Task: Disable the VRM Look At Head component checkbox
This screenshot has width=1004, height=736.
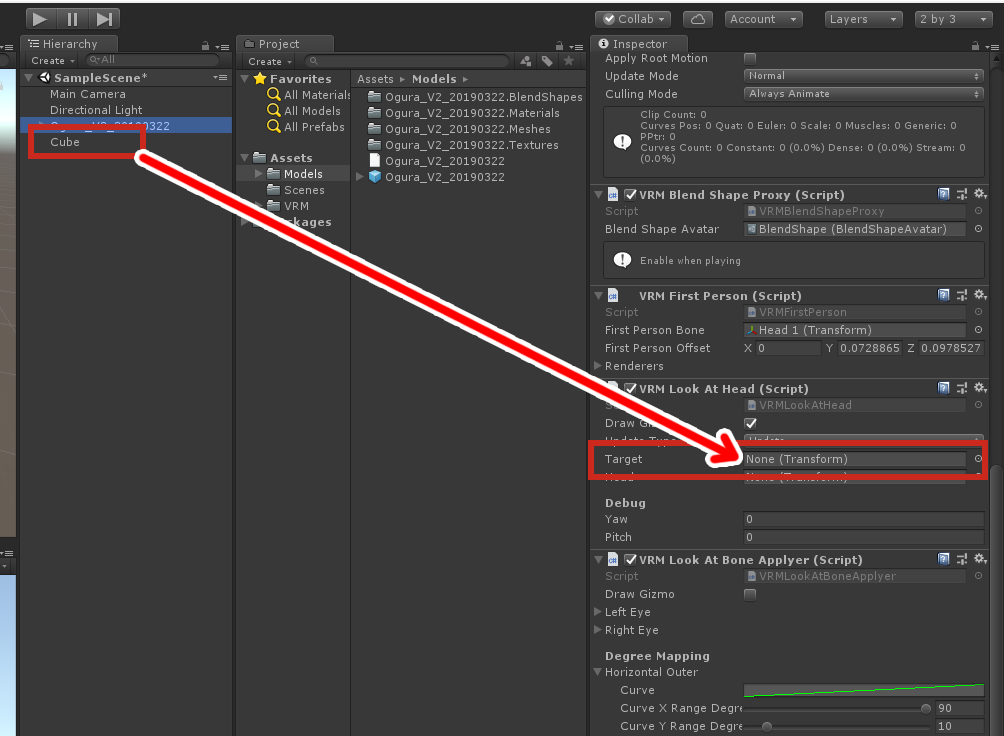Action: coord(630,389)
